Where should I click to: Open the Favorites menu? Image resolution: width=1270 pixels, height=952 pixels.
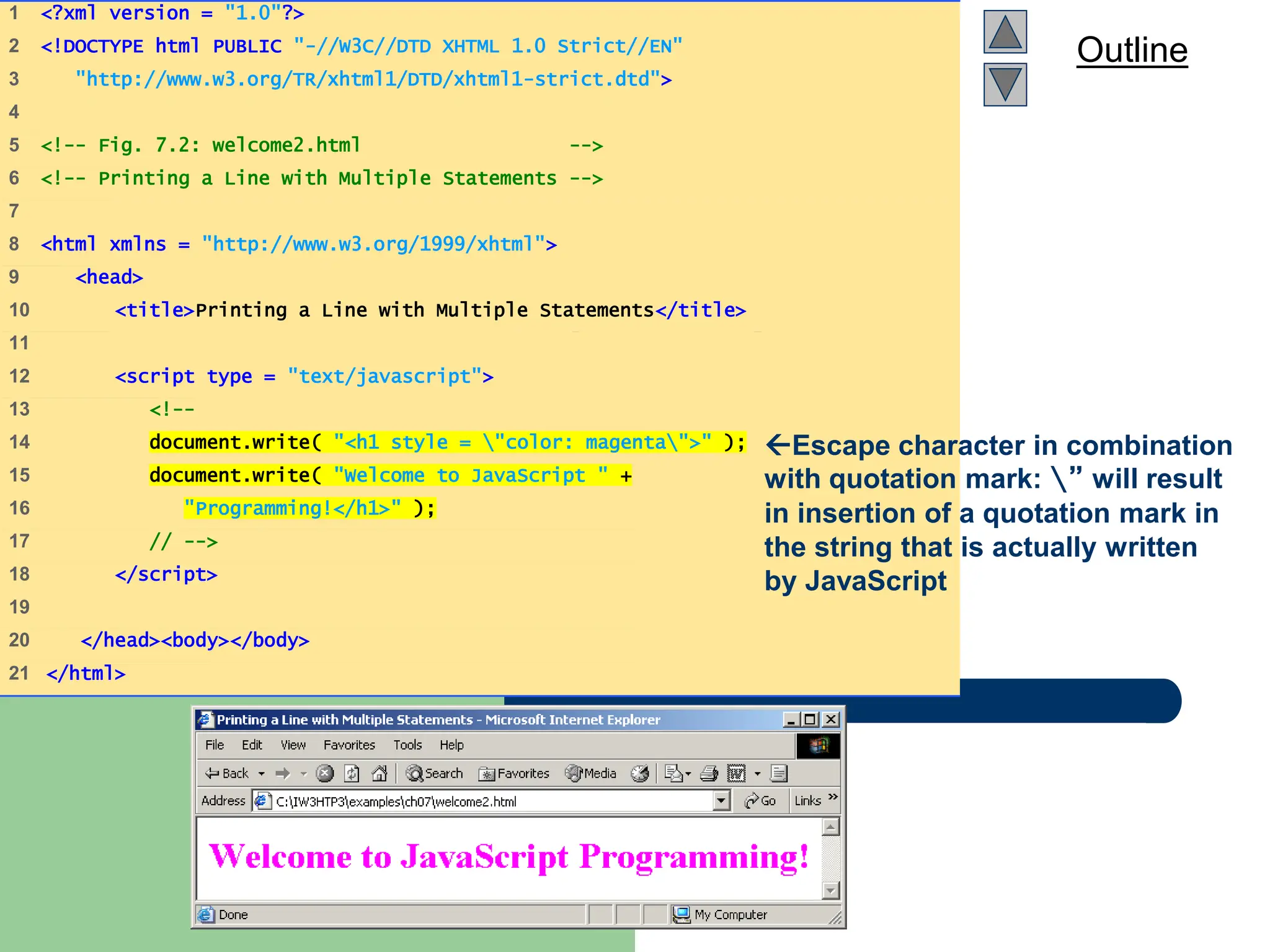[349, 745]
